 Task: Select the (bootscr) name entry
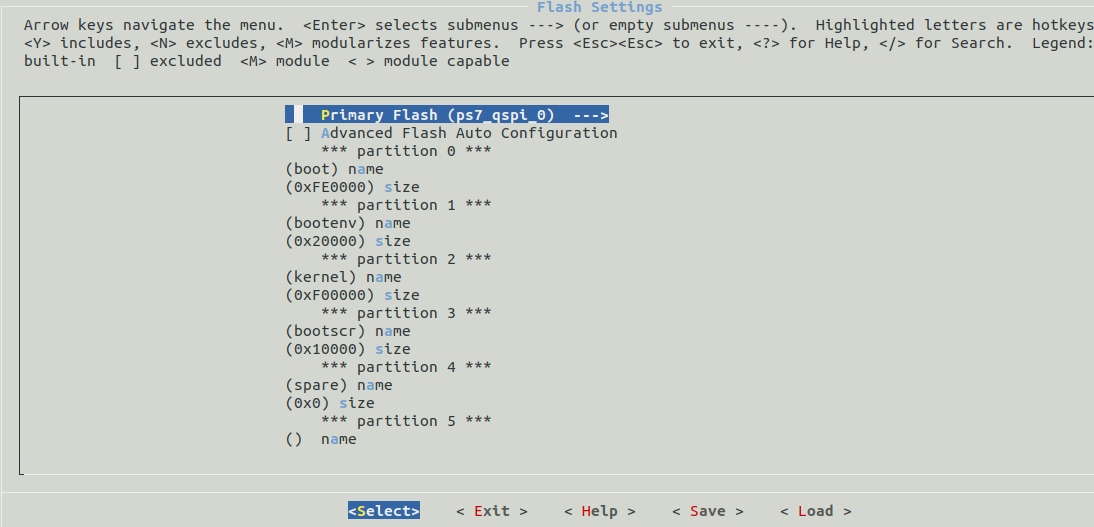[347, 331]
